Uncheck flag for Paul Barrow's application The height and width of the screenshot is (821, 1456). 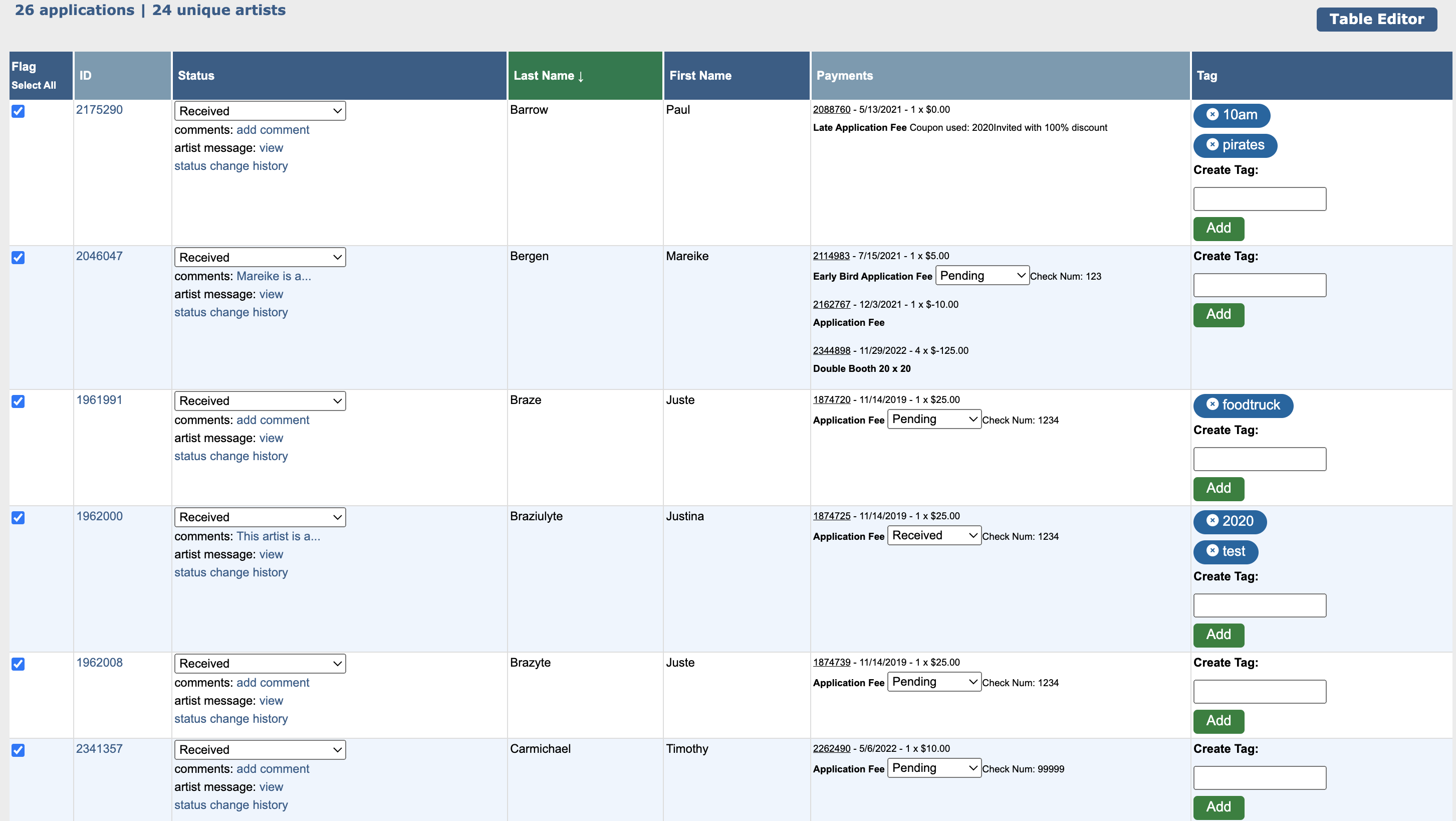18,111
